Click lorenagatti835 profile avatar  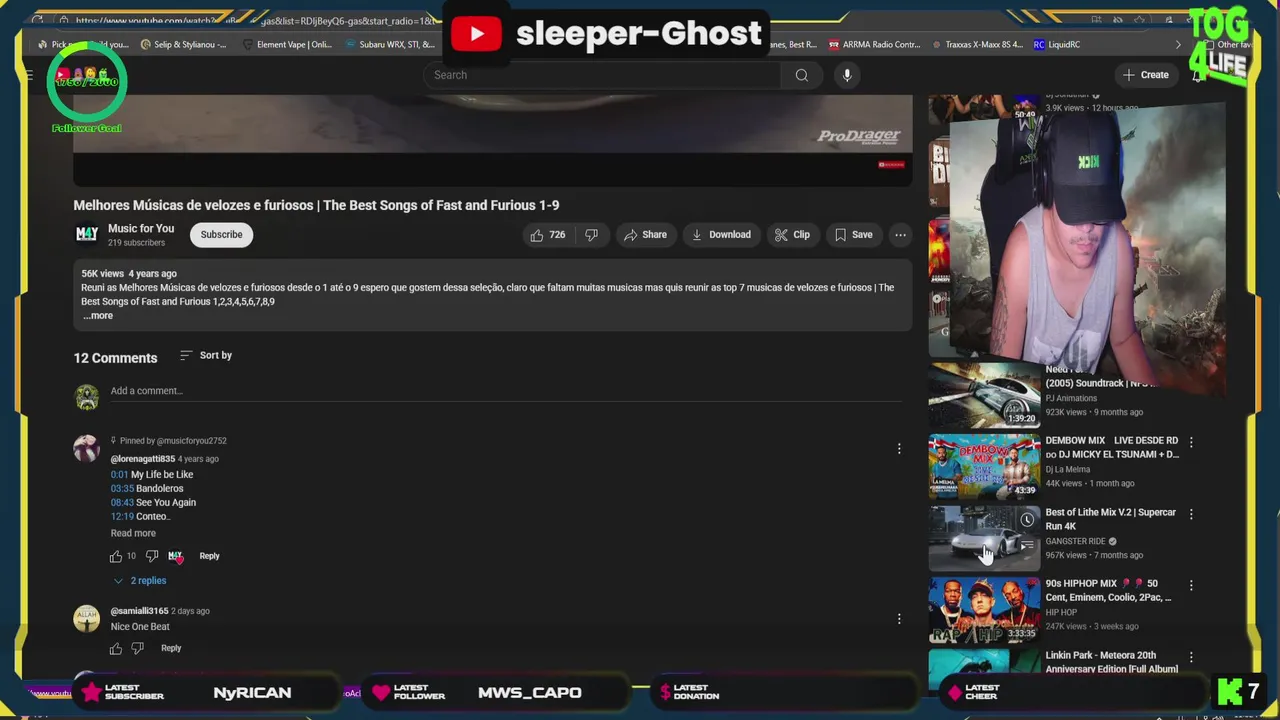(x=87, y=448)
